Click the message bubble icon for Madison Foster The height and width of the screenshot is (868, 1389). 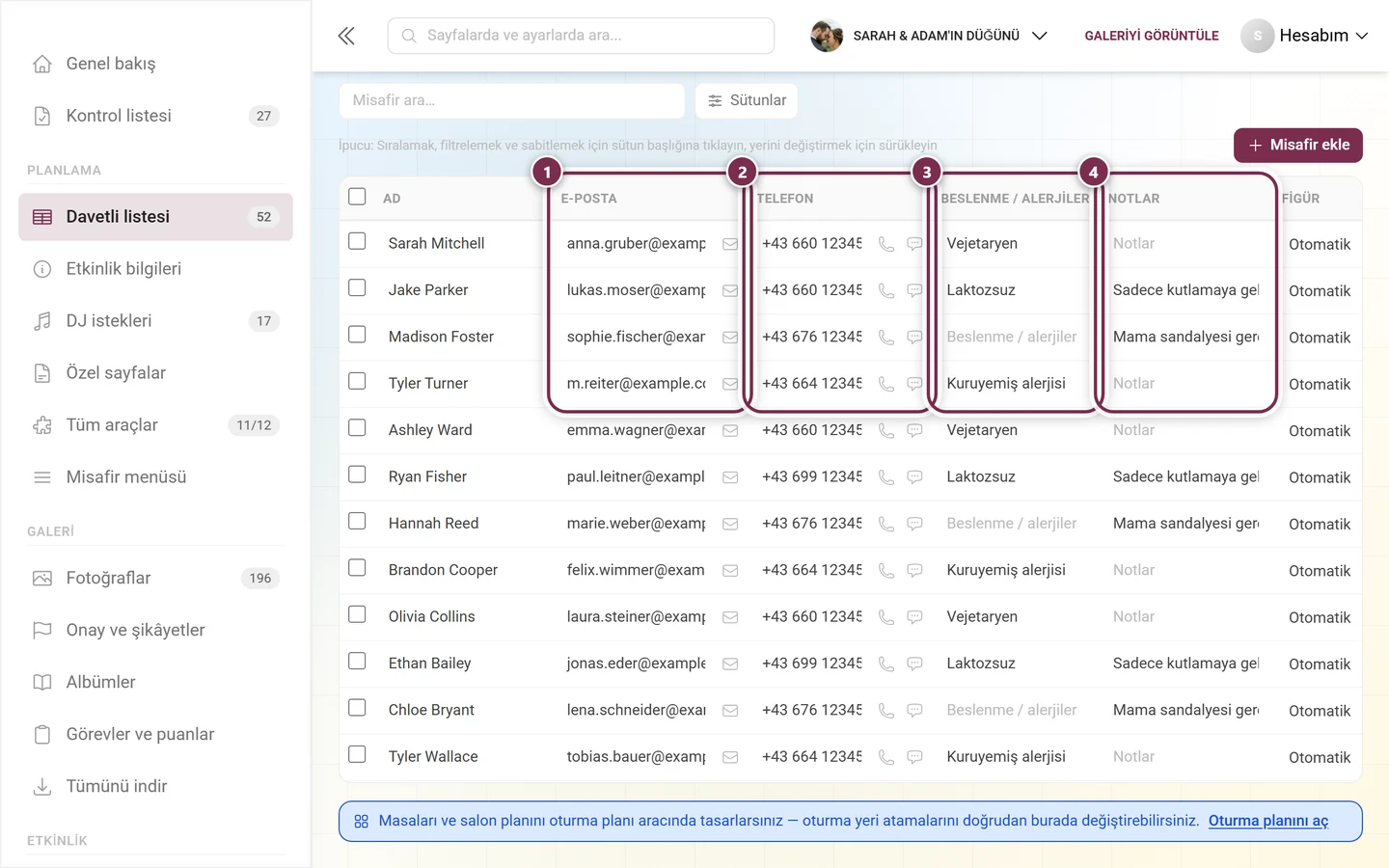pyautogui.click(x=914, y=338)
